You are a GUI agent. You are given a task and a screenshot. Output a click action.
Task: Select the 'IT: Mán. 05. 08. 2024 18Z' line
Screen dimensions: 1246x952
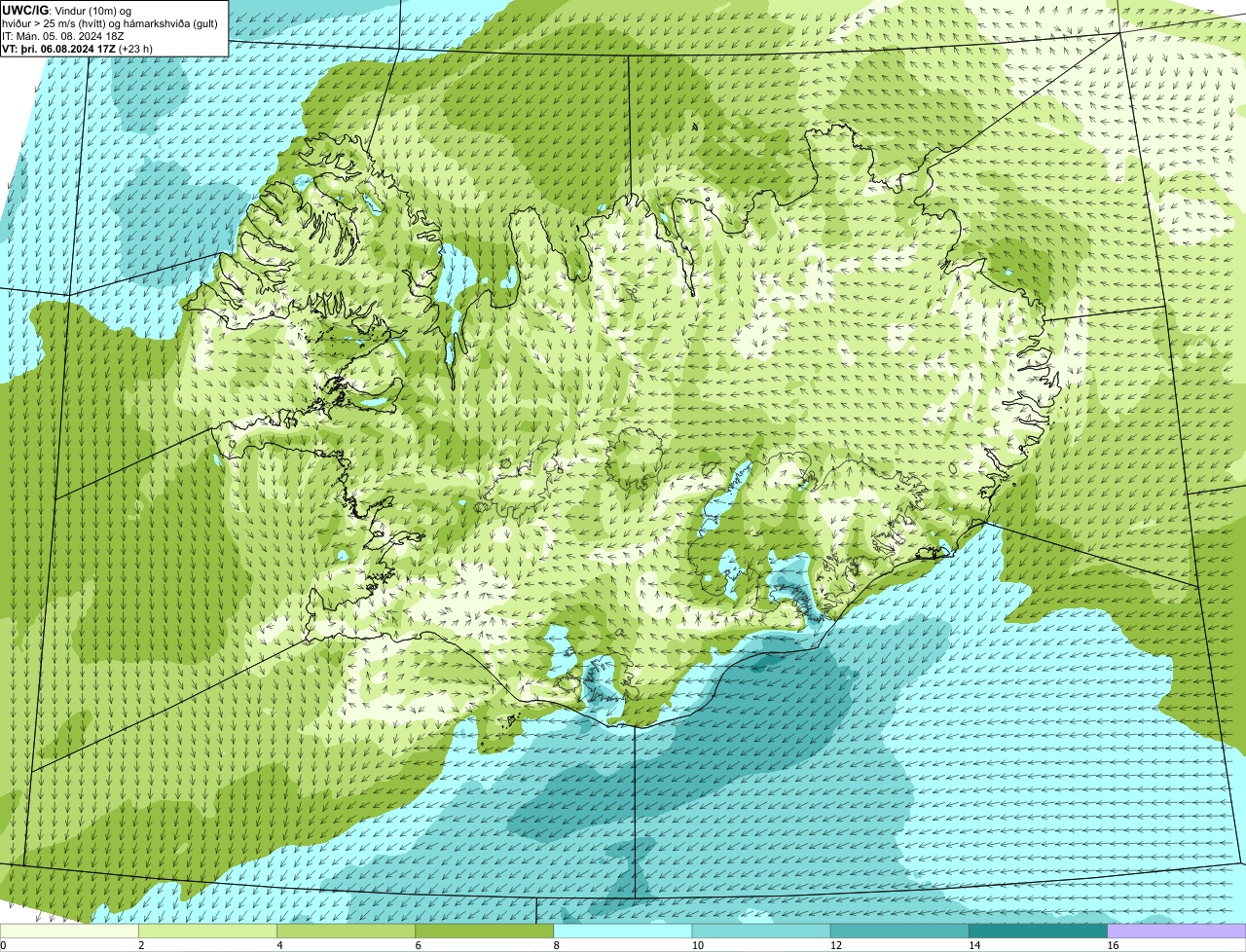point(63,36)
